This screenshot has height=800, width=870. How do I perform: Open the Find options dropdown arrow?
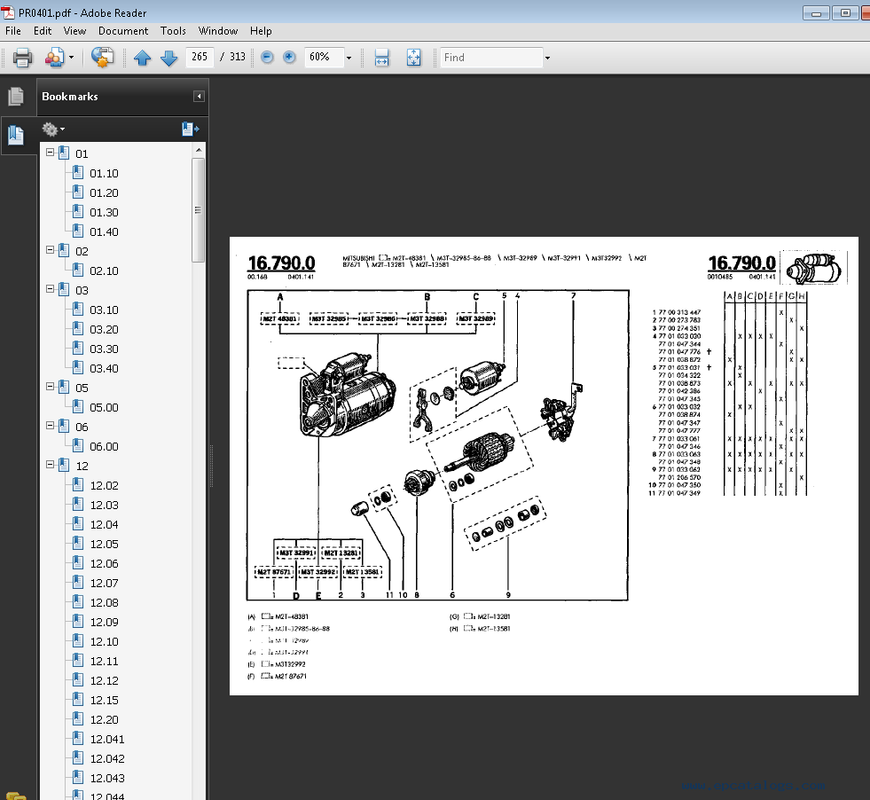pyautogui.click(x=548, y=58)
